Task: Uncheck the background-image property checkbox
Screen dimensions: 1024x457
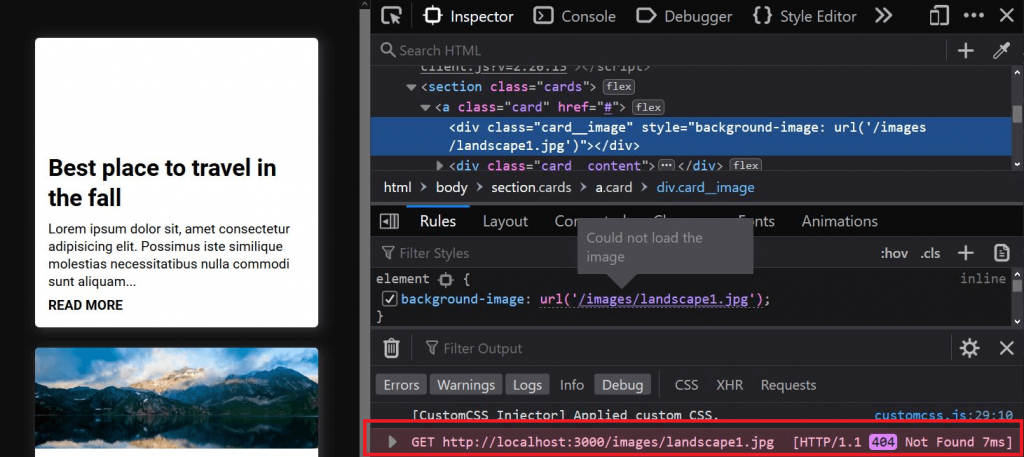Action: pos(389,300)
